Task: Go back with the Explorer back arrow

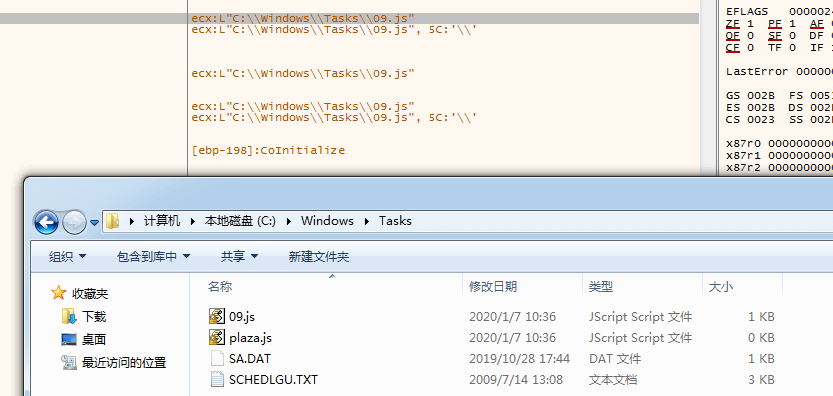Action: pos(46,222)
